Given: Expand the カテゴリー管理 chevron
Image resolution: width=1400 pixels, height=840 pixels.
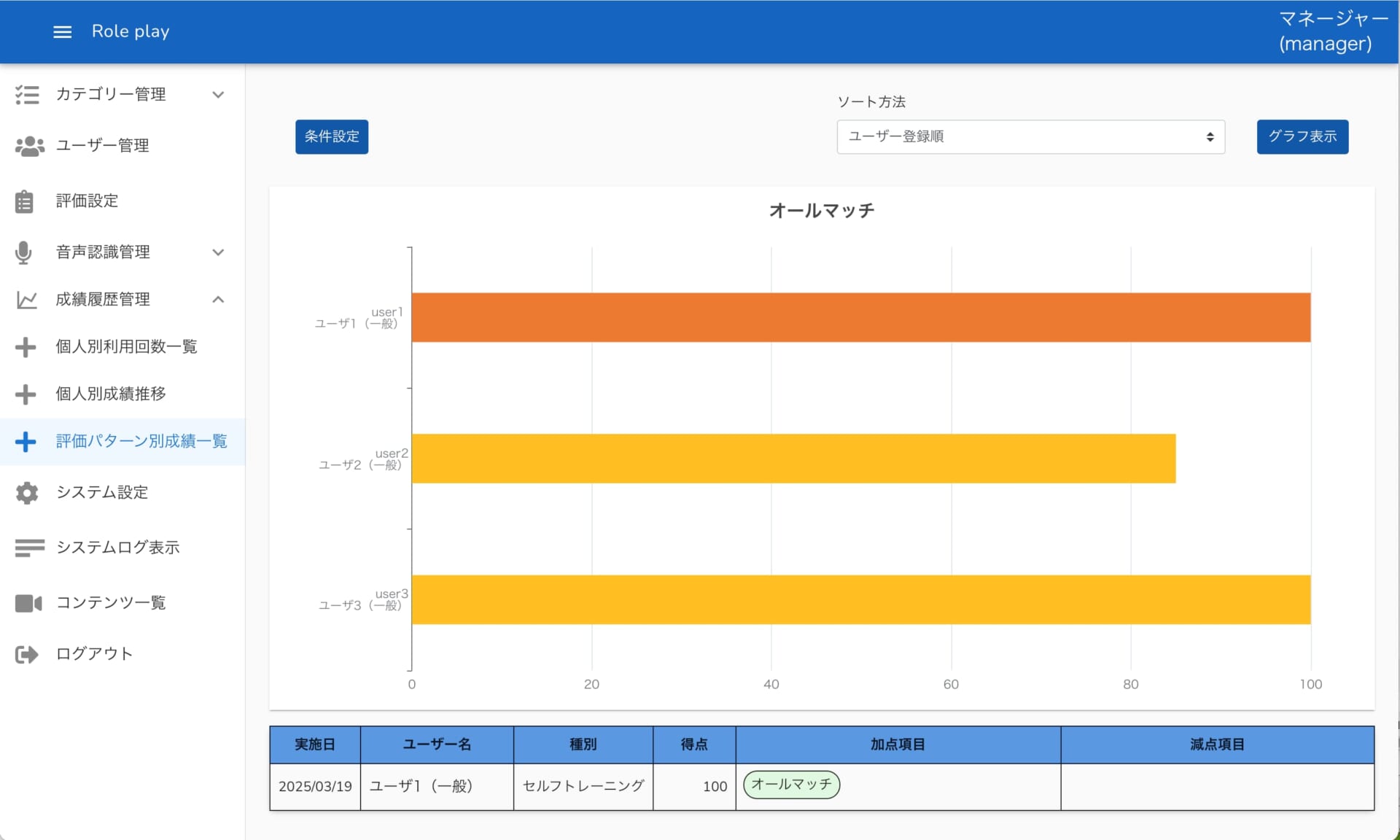Looking at the screenshot, I should click(218, 95).
